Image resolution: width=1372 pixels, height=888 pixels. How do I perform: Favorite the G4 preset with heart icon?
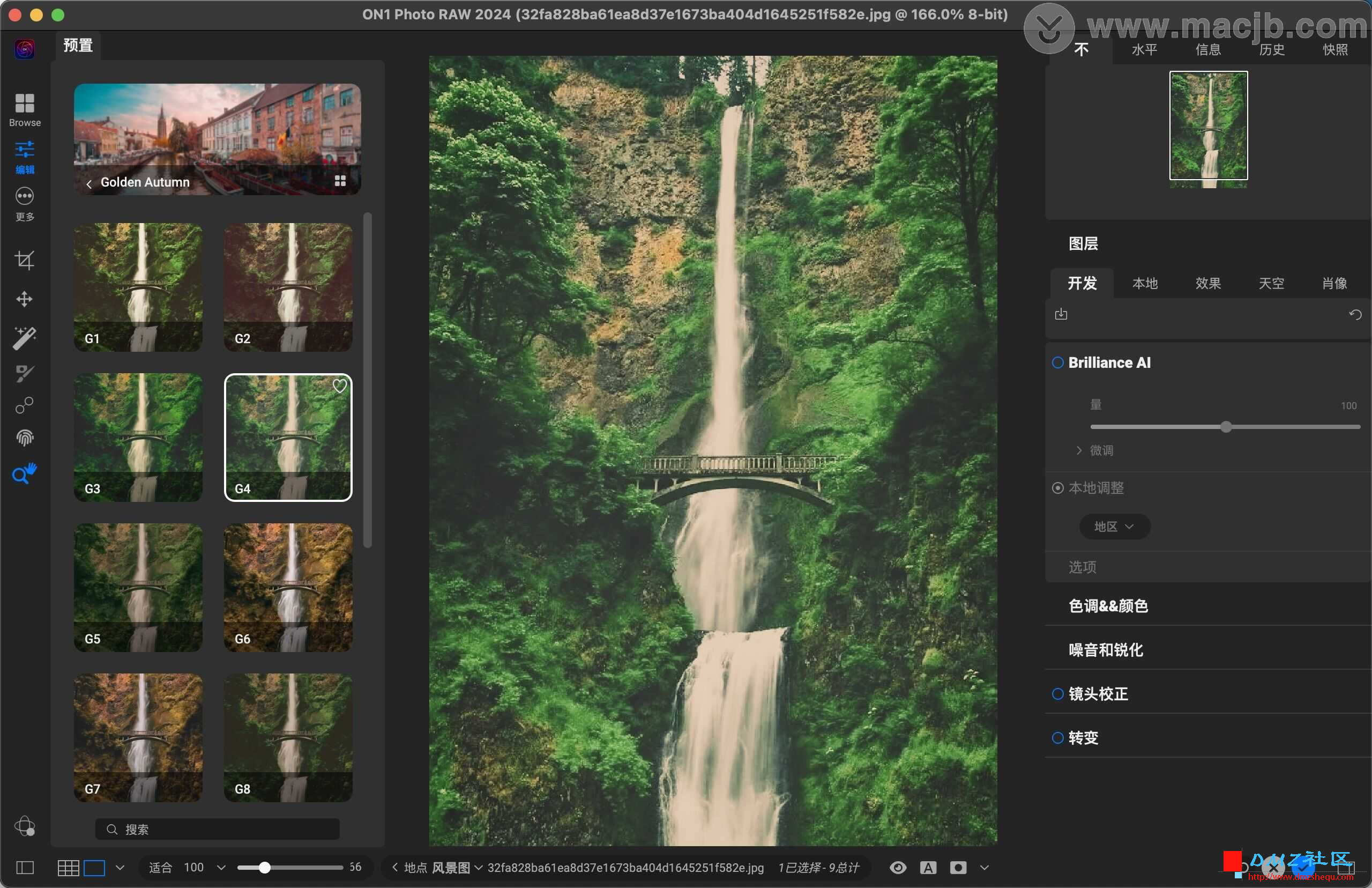coord(339,386)
